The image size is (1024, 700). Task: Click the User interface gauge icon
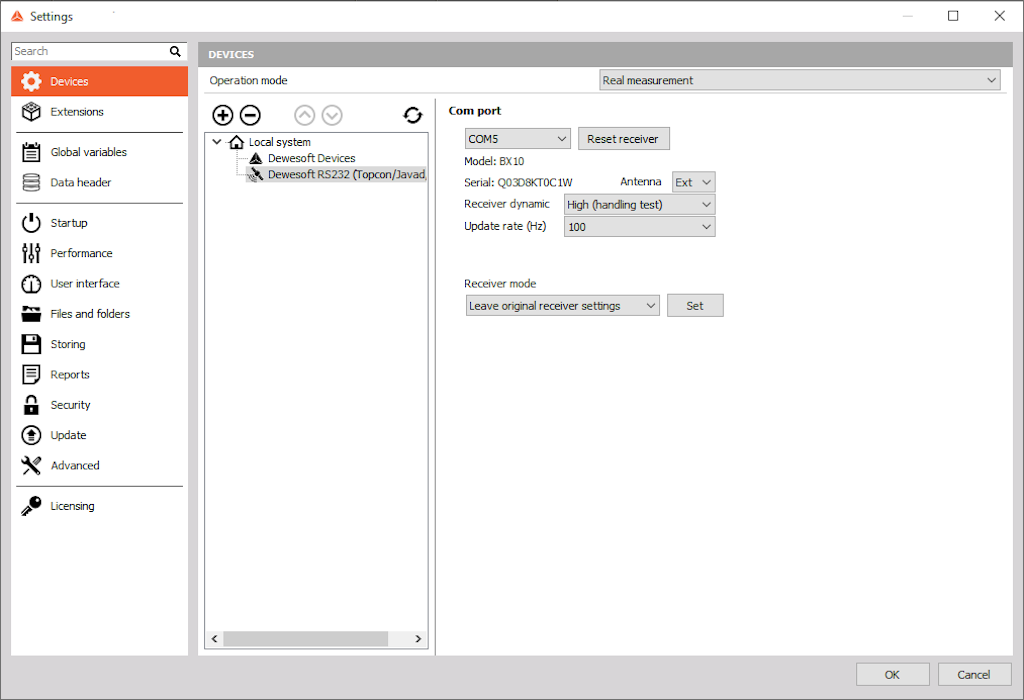31,284
